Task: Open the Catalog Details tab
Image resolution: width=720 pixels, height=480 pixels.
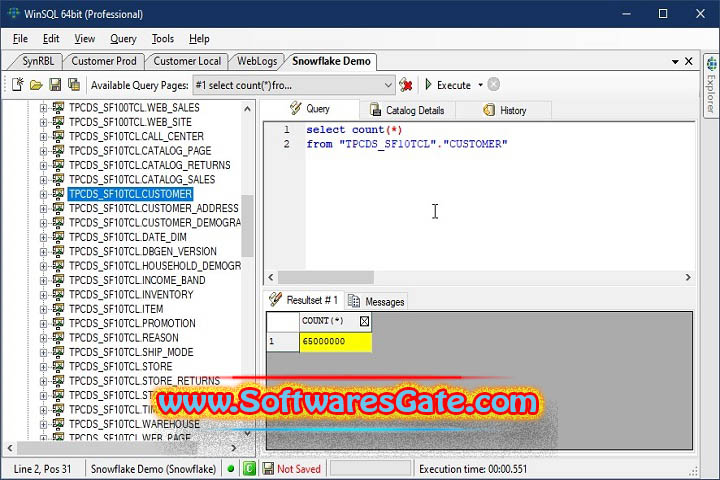Action: tap(407, 110)
